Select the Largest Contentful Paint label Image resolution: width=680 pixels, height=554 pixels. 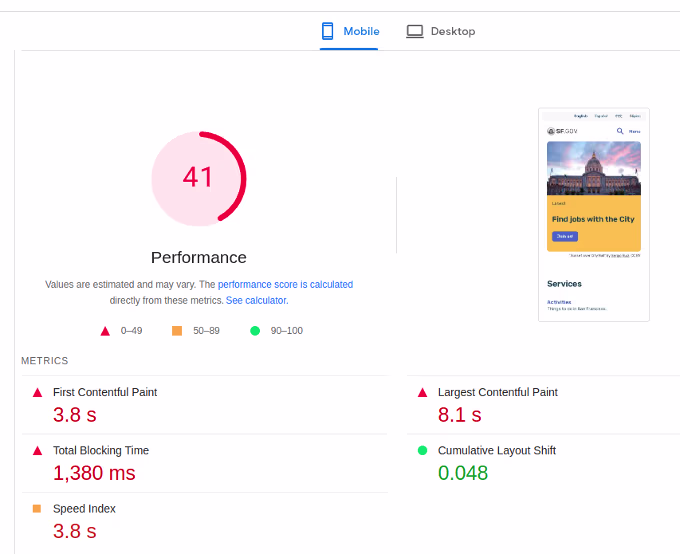pyautogui.click(x=498, y=392)
